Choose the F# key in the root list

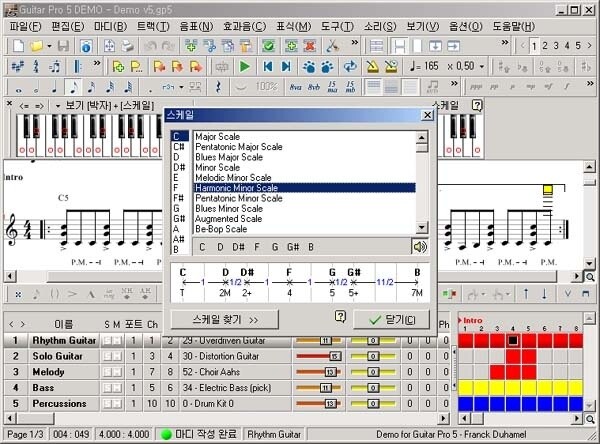click(178, 198)
